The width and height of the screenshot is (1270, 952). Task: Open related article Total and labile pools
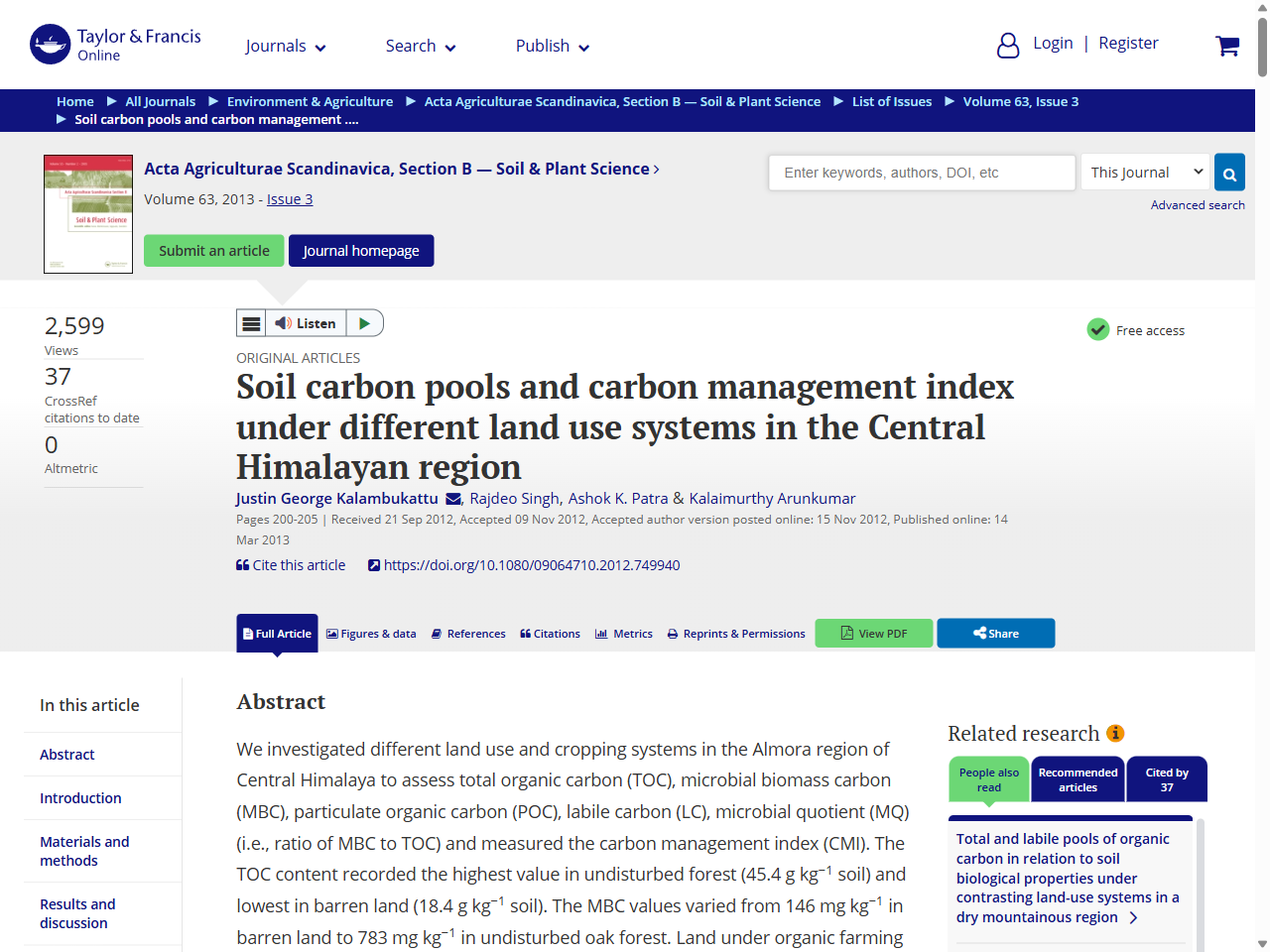(x=1068, y=878)
